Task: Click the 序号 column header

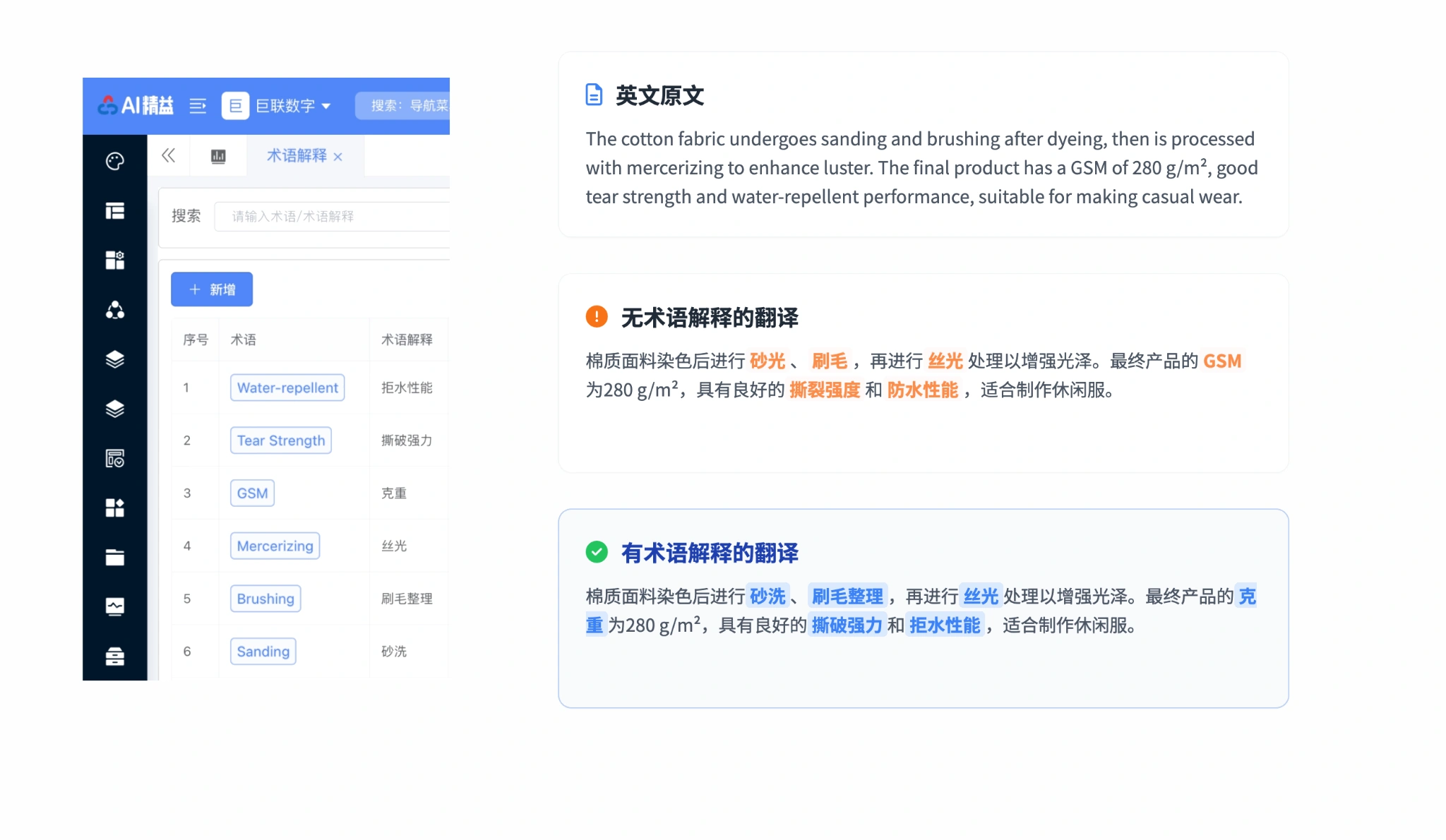Action: [196, 340]
